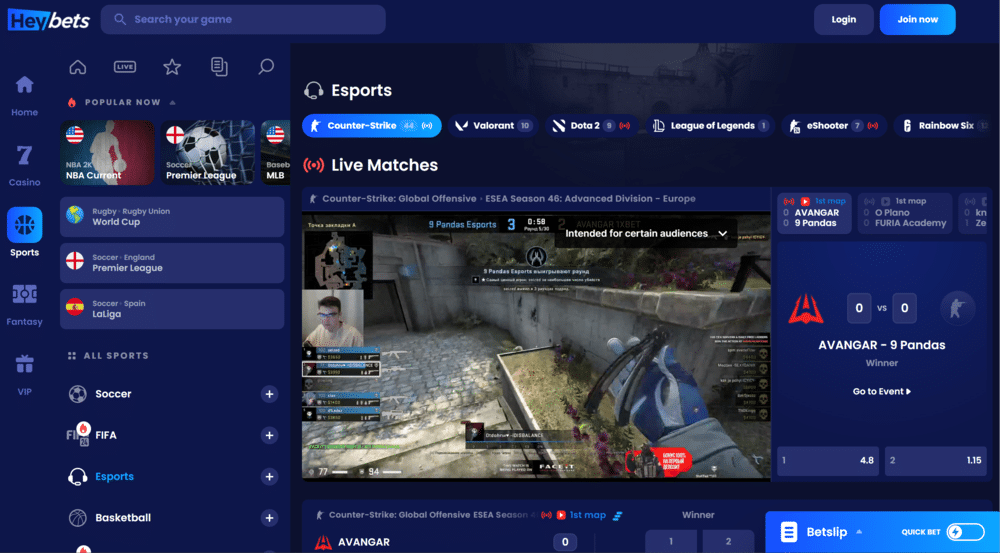Open Rugby World Cup quick link
Screen dimensions: 1000x553
[x=172, y=217]
